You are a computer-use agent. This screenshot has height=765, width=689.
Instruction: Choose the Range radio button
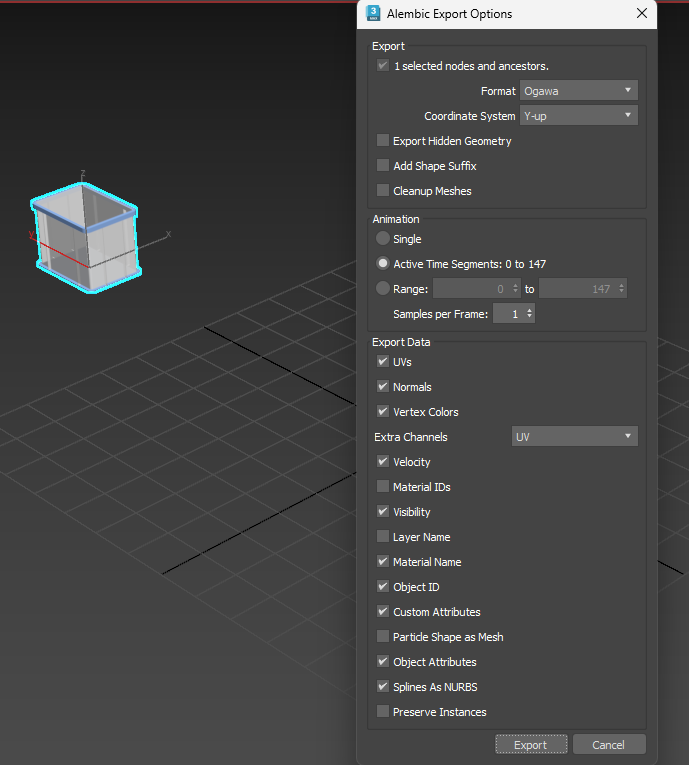[x=383, y=289]
